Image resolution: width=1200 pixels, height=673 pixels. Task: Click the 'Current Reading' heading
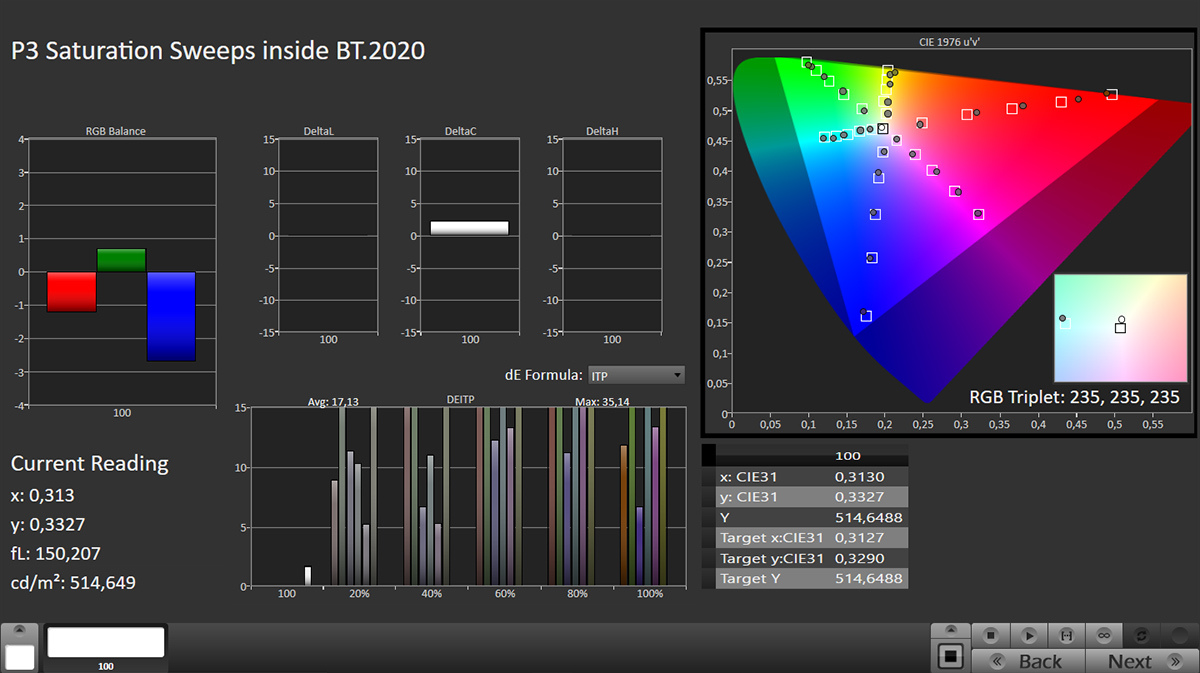pos(90,463)
